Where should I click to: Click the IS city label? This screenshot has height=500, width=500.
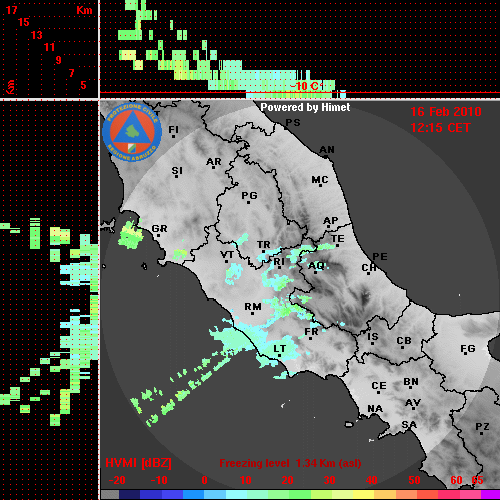coord(373,337)
